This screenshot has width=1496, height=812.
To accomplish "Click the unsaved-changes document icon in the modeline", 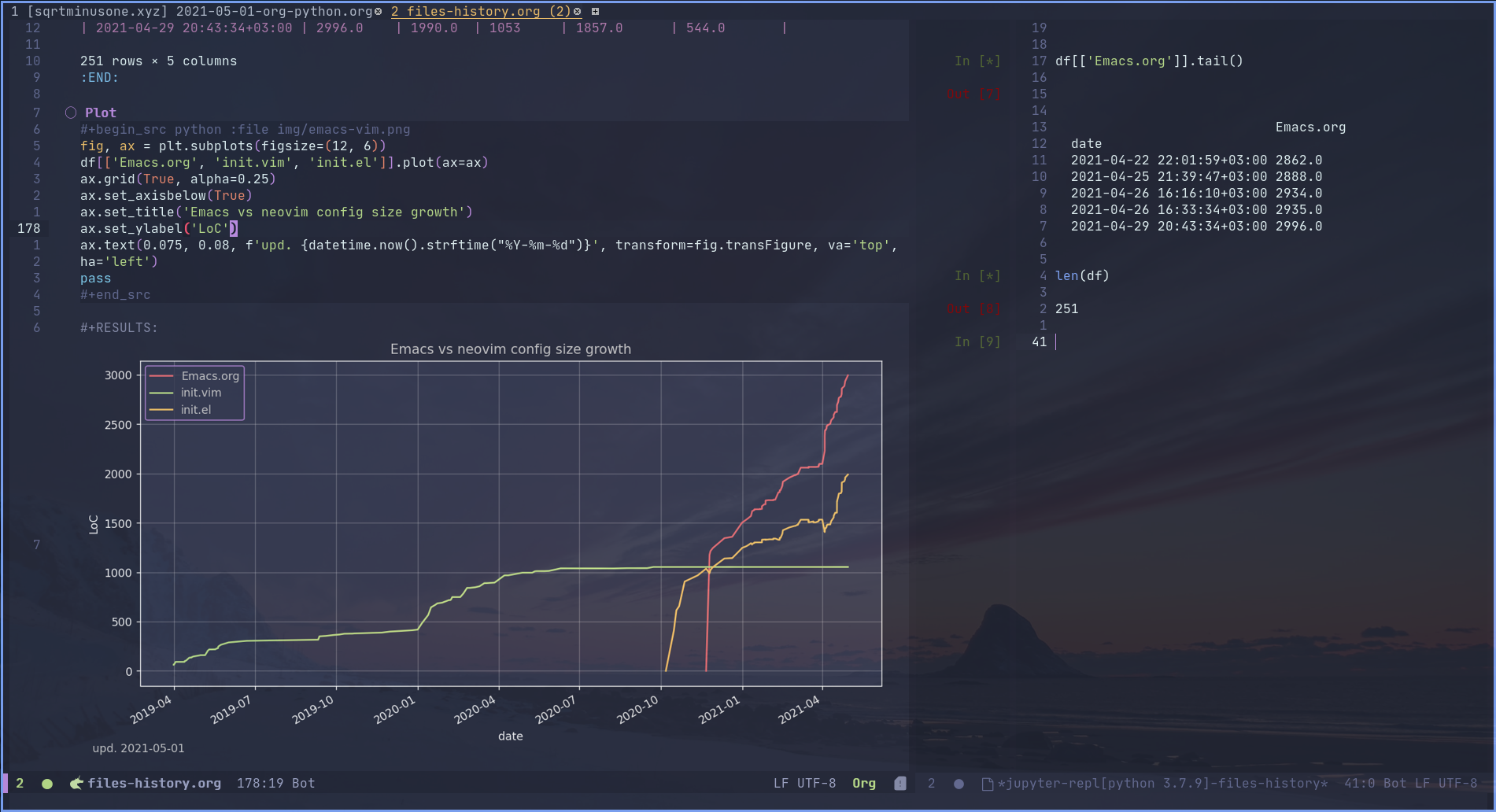I will [x=899, y=783].
